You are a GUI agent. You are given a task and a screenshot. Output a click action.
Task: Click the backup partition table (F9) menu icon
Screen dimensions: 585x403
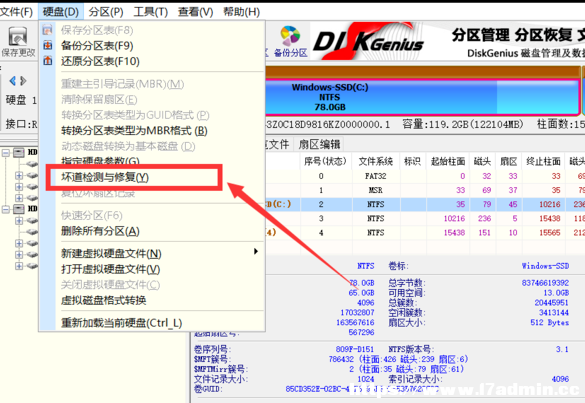(x=48, y=46)
